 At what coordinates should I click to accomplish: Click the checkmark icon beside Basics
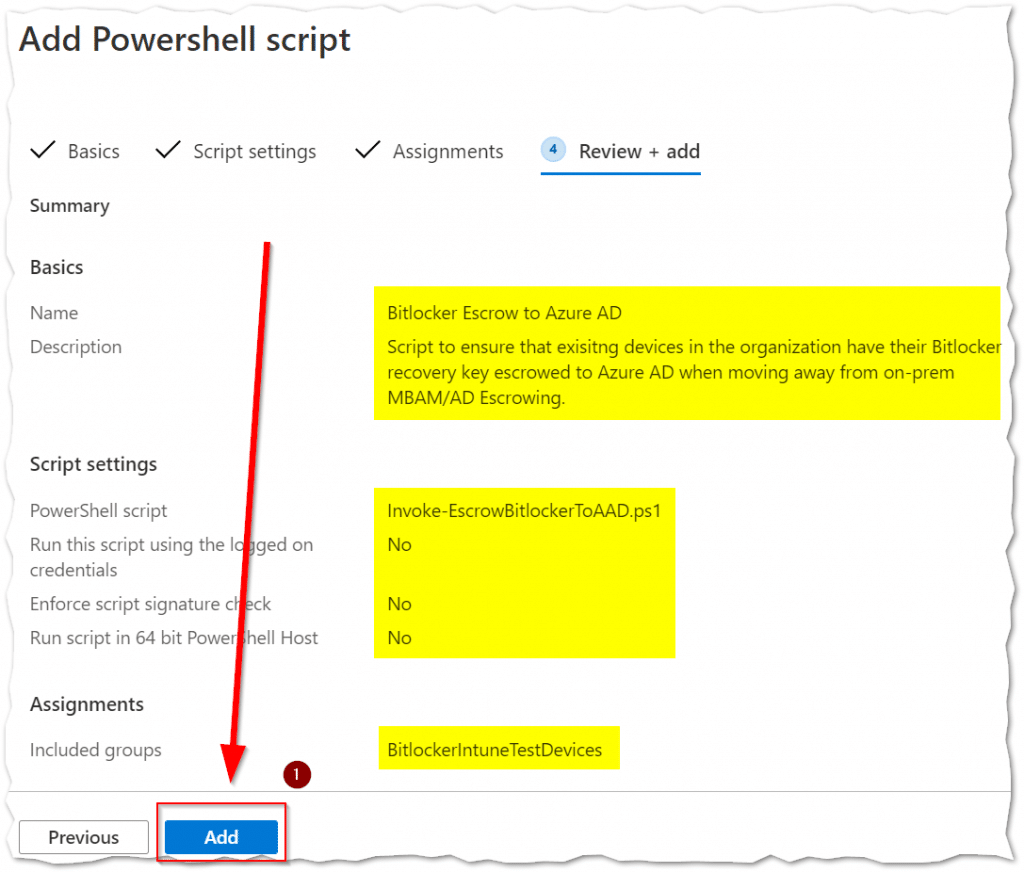pyautogui.click(x=43, y=150)
